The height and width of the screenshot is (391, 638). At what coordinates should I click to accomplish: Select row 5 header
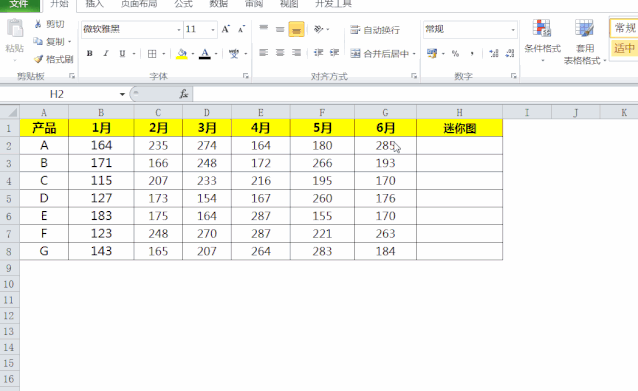(9, 199)
